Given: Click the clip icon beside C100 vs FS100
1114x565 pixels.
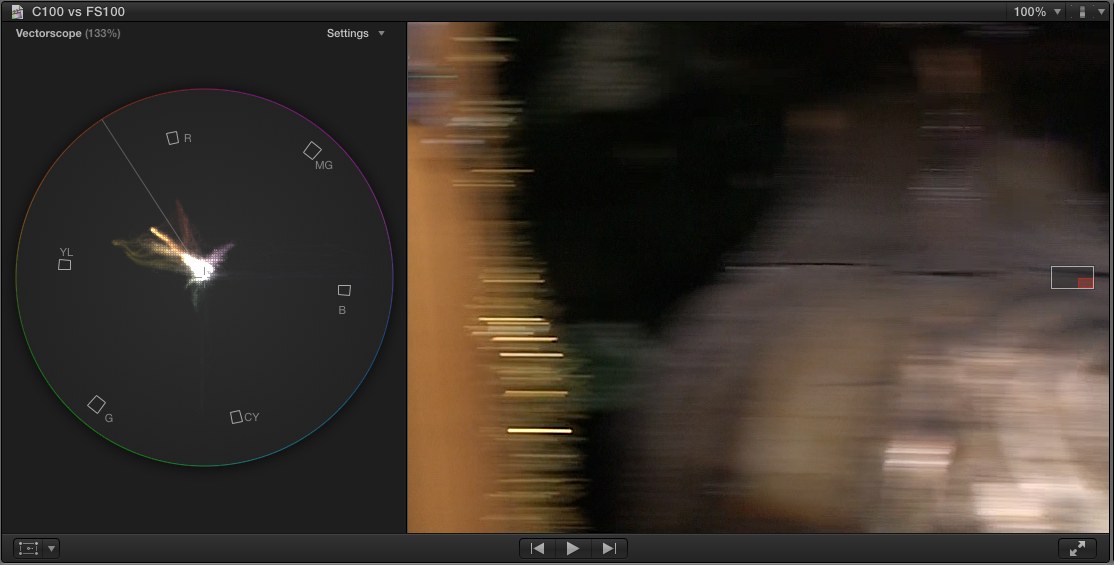Looking at the screenshot, I should 17,11.
